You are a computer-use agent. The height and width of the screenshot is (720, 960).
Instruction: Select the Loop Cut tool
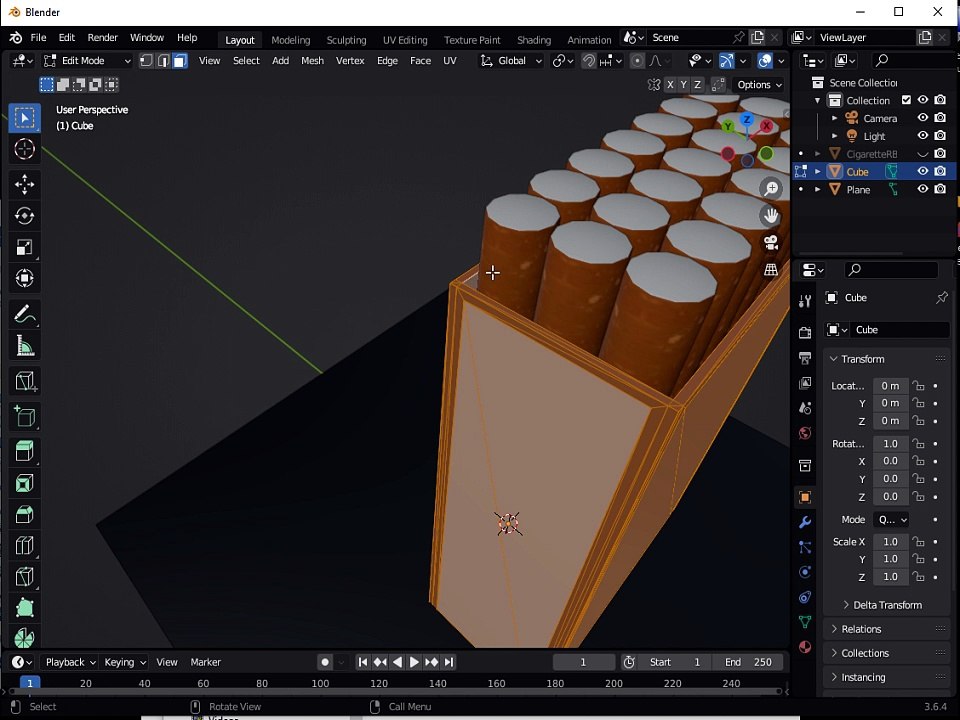(24, 545)
